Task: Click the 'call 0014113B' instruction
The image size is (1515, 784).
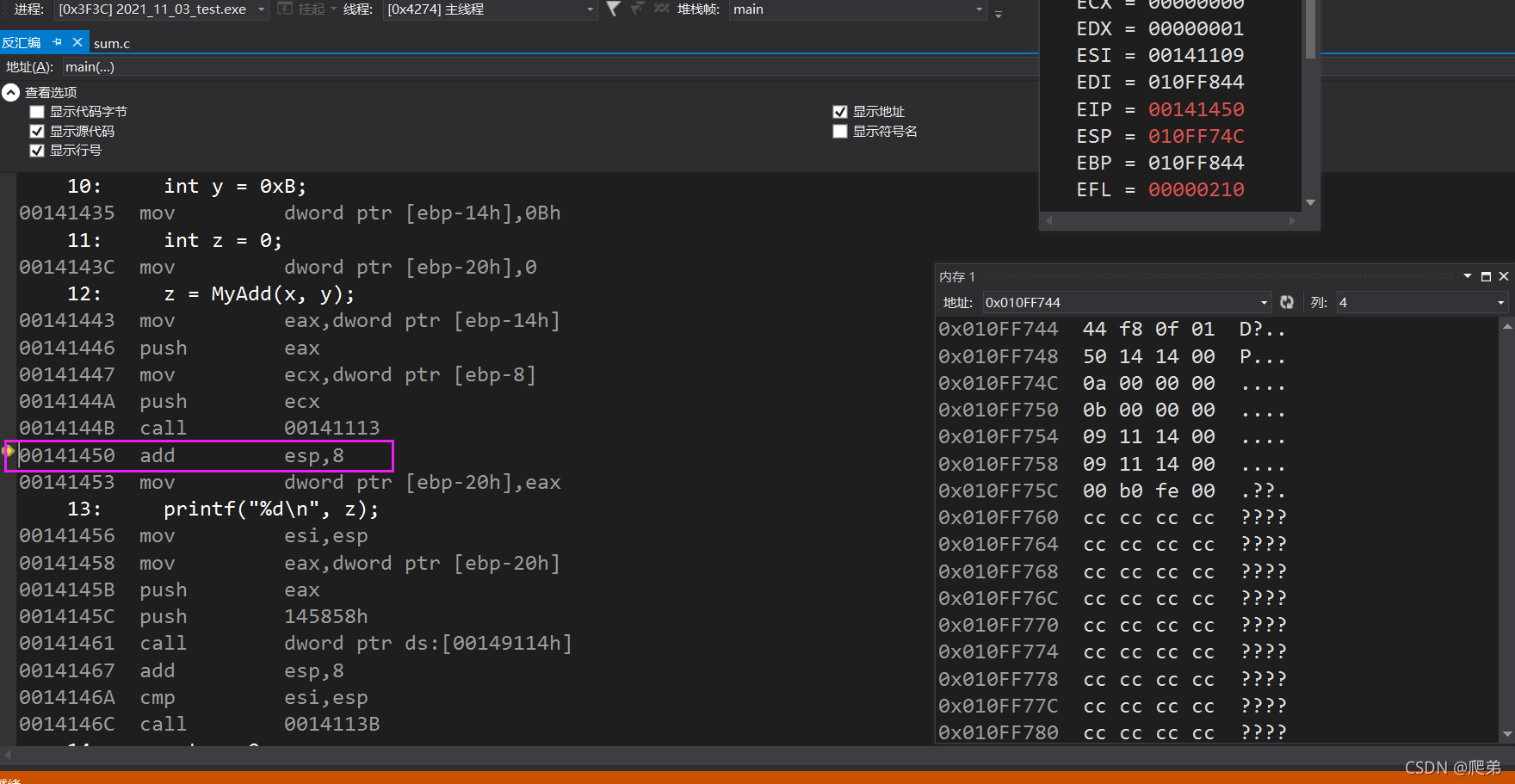Action: pos(259,724)
